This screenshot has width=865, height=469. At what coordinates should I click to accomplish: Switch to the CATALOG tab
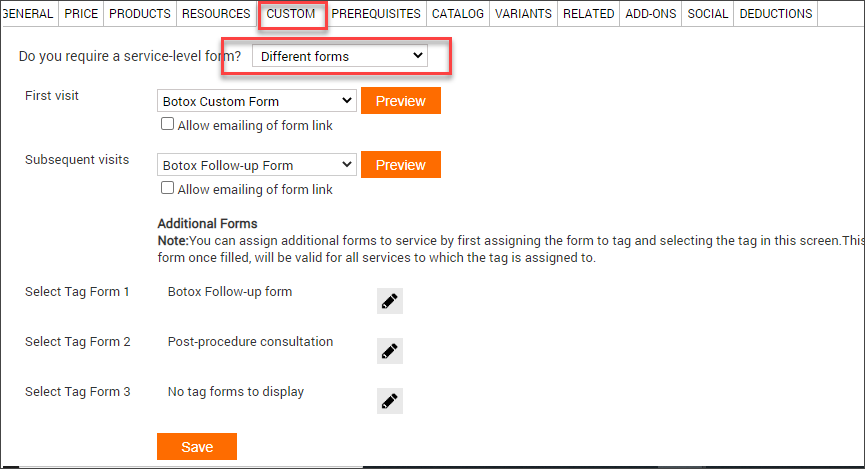[x=457, y=13]
